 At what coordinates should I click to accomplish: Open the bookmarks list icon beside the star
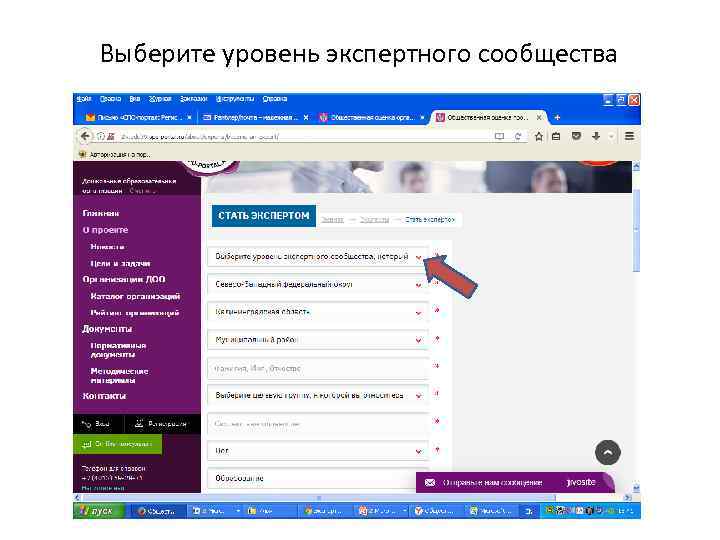(x=556, y=136)
